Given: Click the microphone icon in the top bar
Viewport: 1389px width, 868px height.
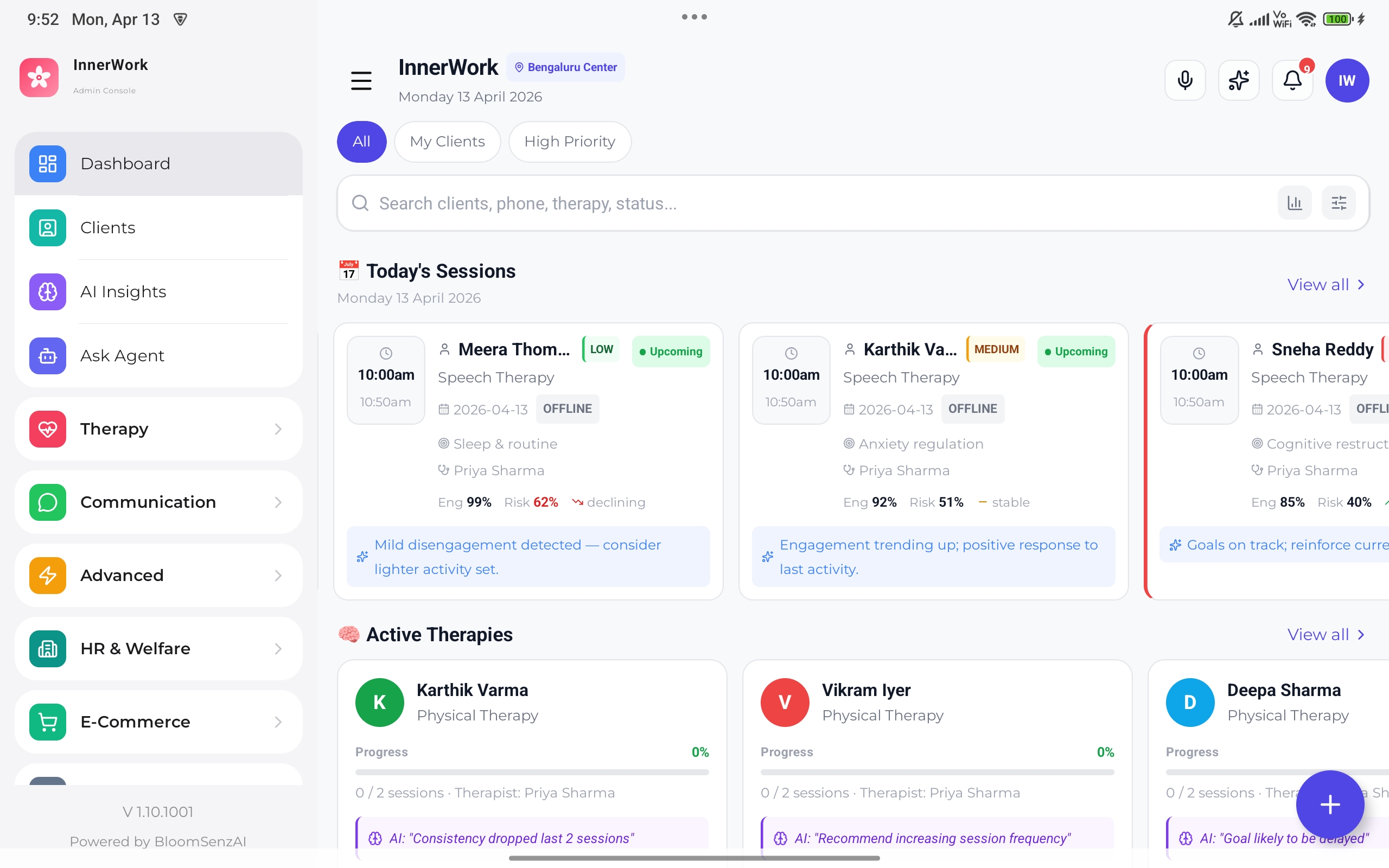Looking at the screenshot, I should pos(1184,80).
